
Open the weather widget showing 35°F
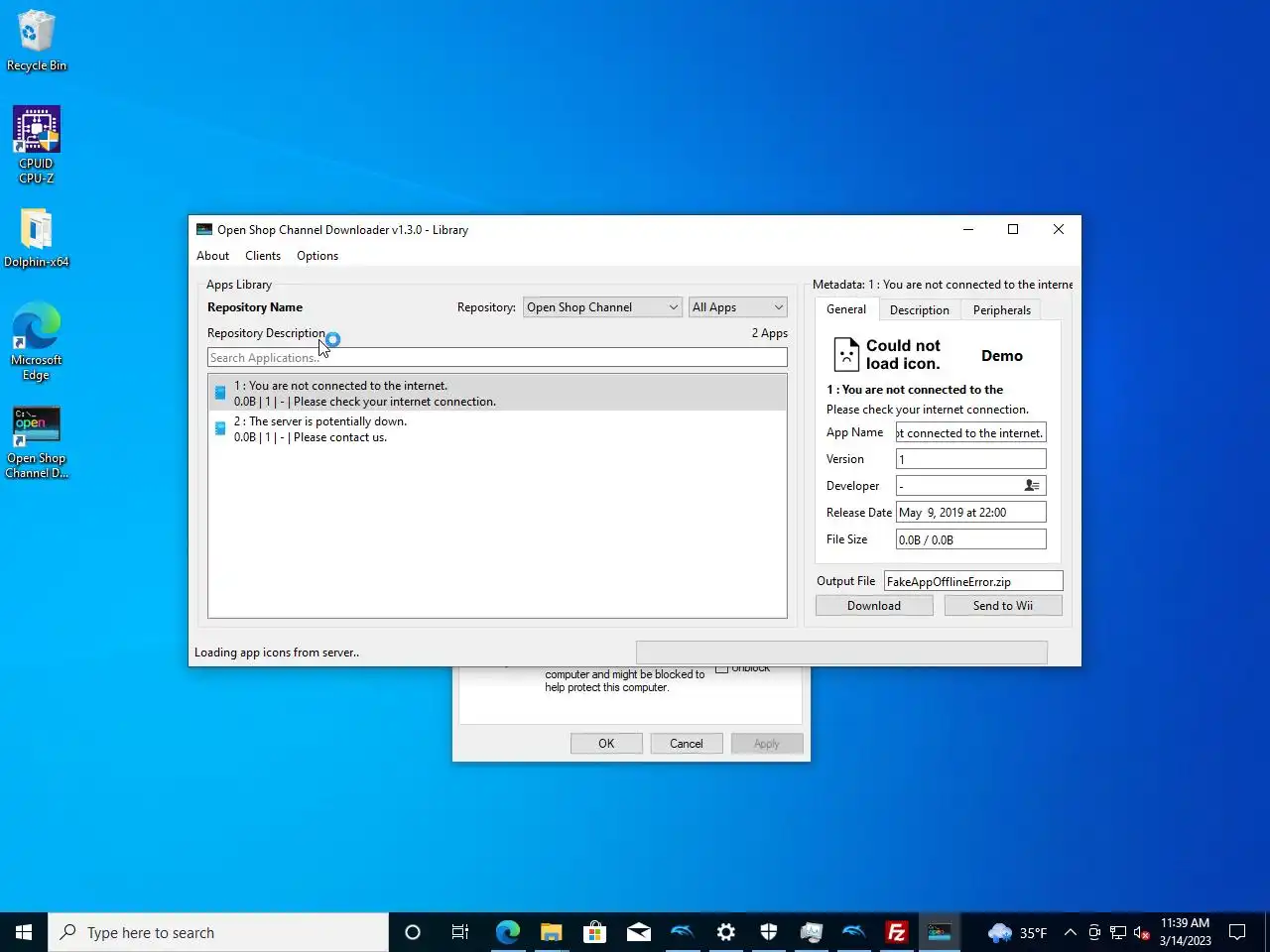click(x=1018, y=932)
